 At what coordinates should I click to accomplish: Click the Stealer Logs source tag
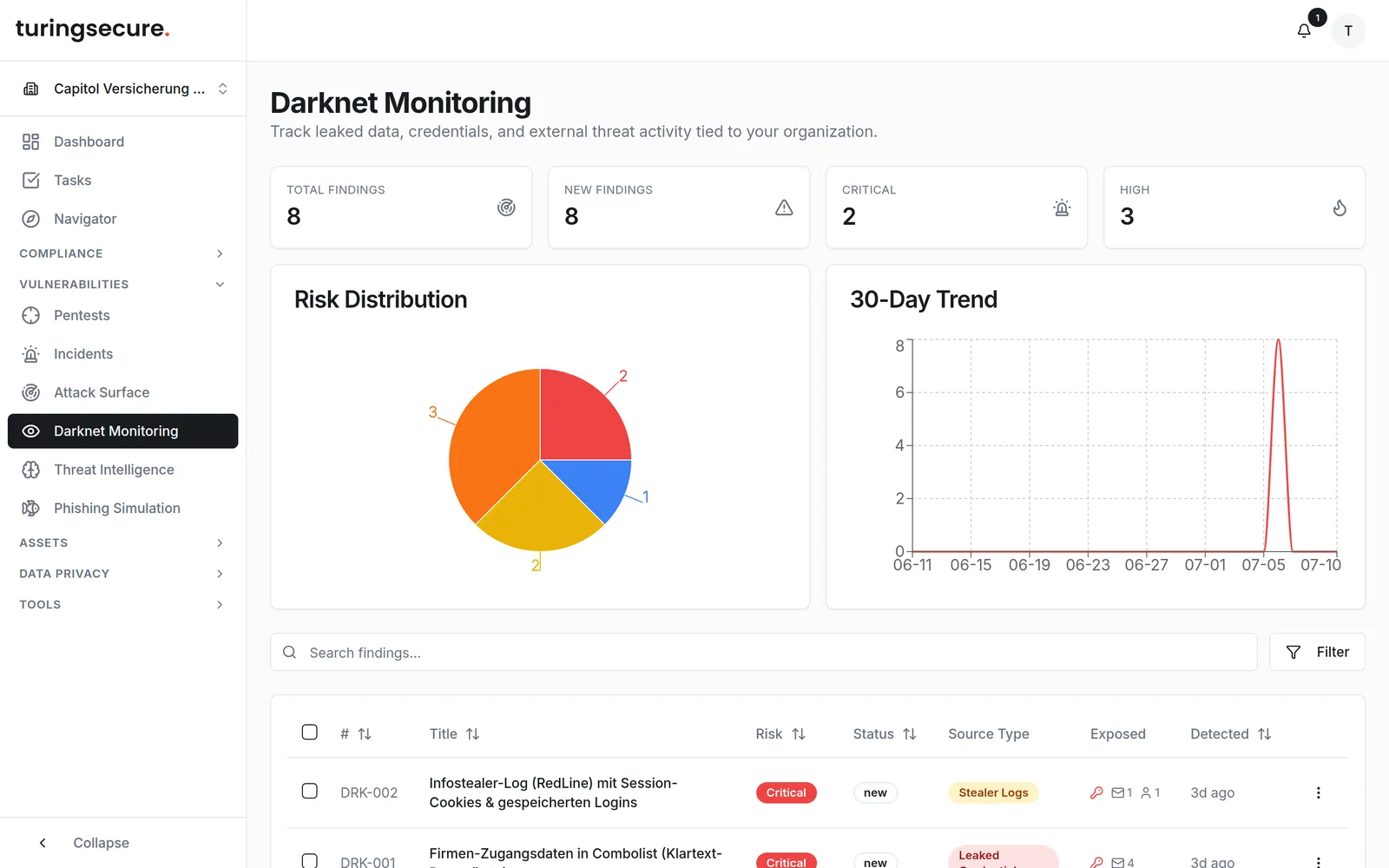click(x=993, y=792)
